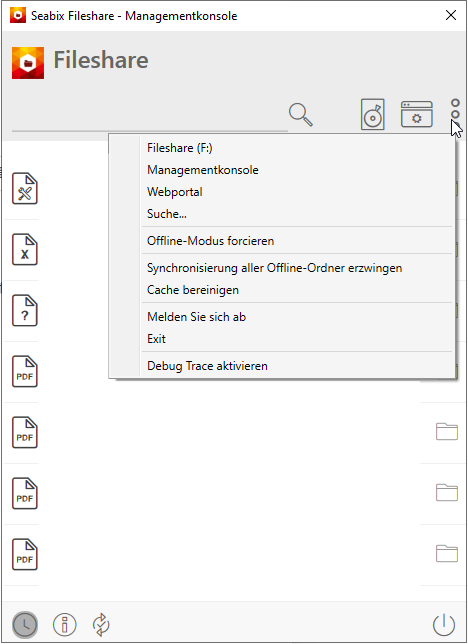468x644 pixels.
Task: Select 'Offline-Modus forcieren' menu entry
Action: click(297, 241)
